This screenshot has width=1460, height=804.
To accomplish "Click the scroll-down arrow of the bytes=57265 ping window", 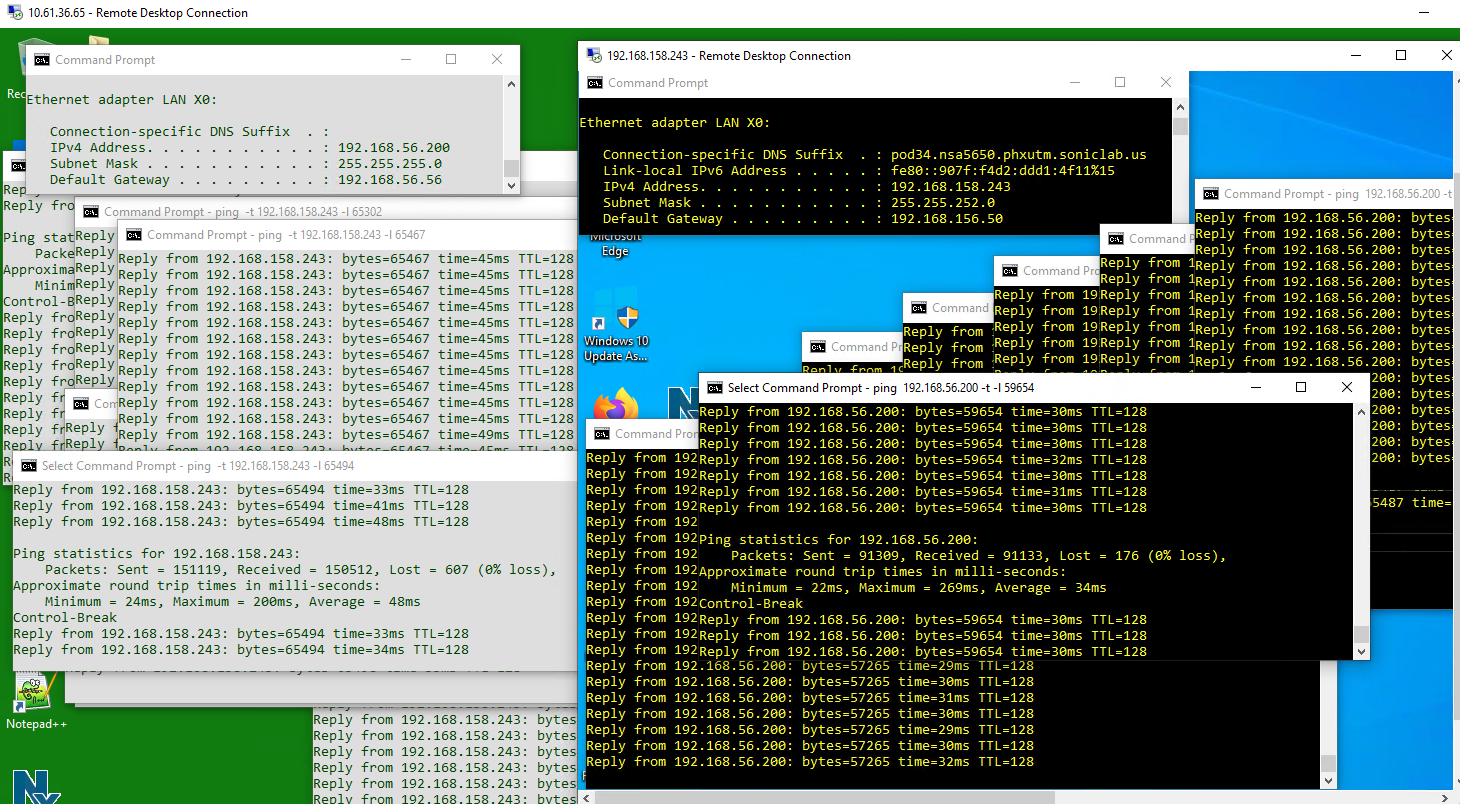I will coord(1328,781).
